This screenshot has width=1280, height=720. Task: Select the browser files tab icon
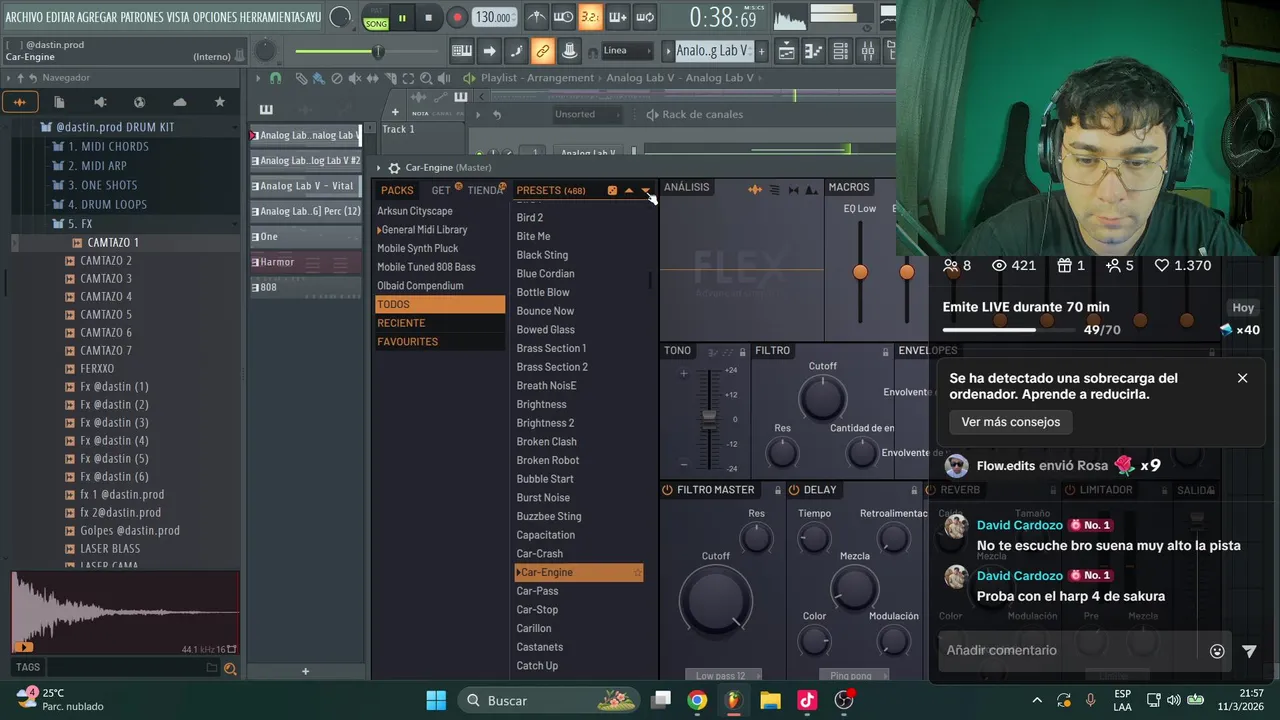pyautogui.click(x=59, y=102)
